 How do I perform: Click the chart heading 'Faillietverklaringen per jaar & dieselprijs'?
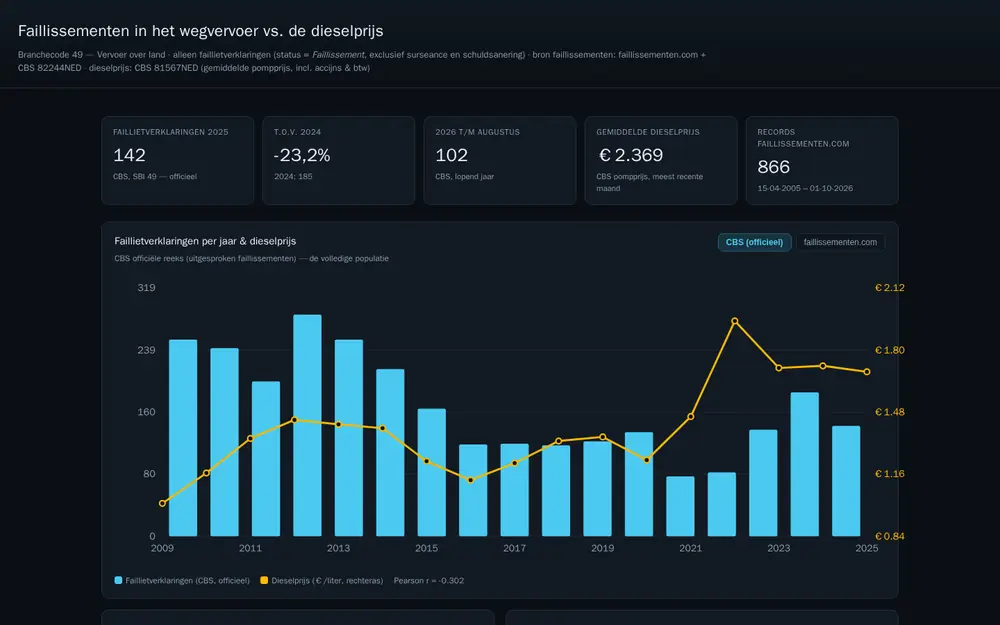[205, 241]
